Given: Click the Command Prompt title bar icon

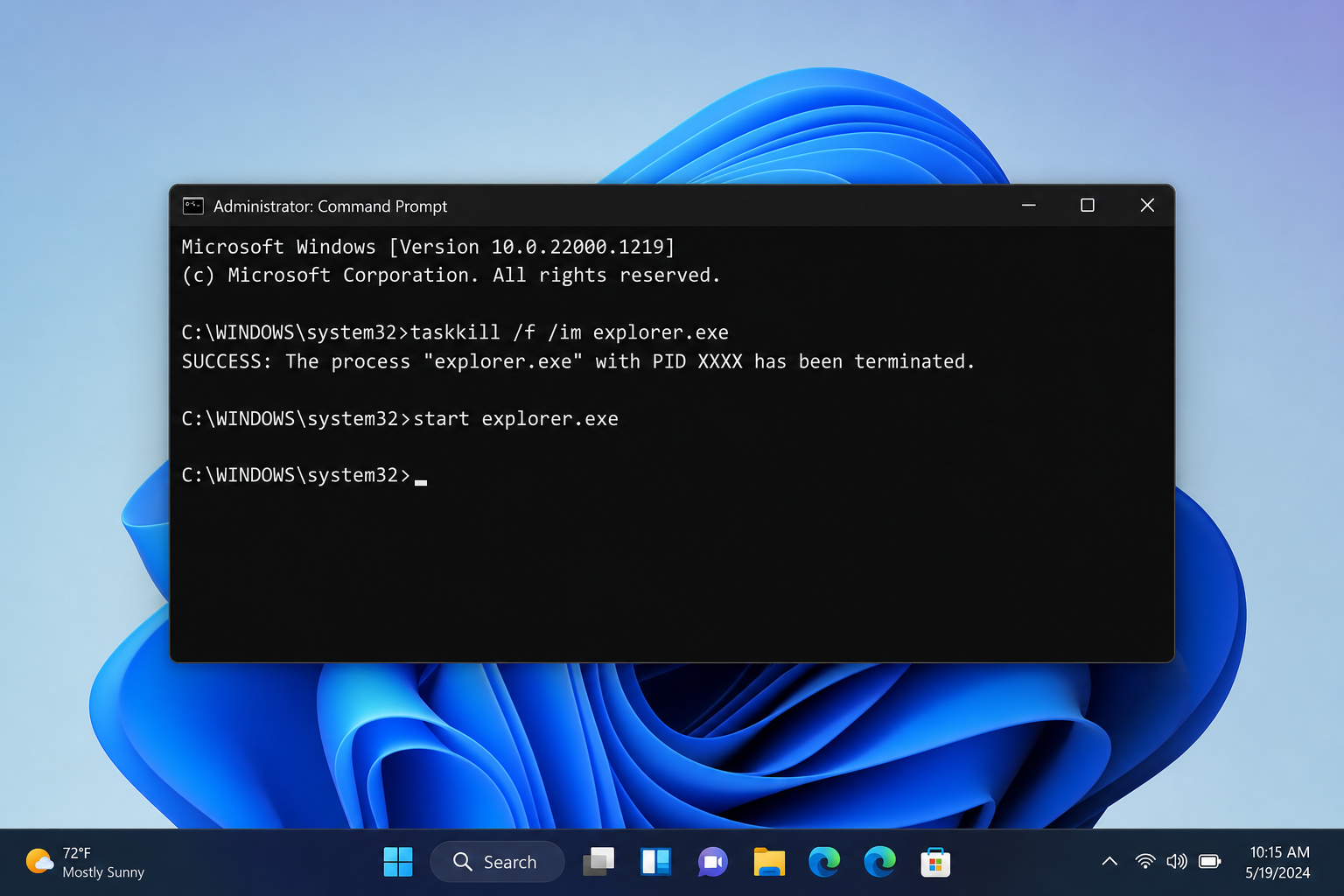Looking at the screenshot, I should click(x=192, y=206).
